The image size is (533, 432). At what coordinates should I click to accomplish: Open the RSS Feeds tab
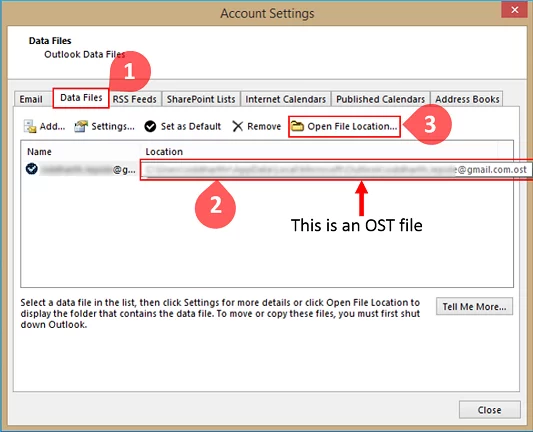pos(135,99)
